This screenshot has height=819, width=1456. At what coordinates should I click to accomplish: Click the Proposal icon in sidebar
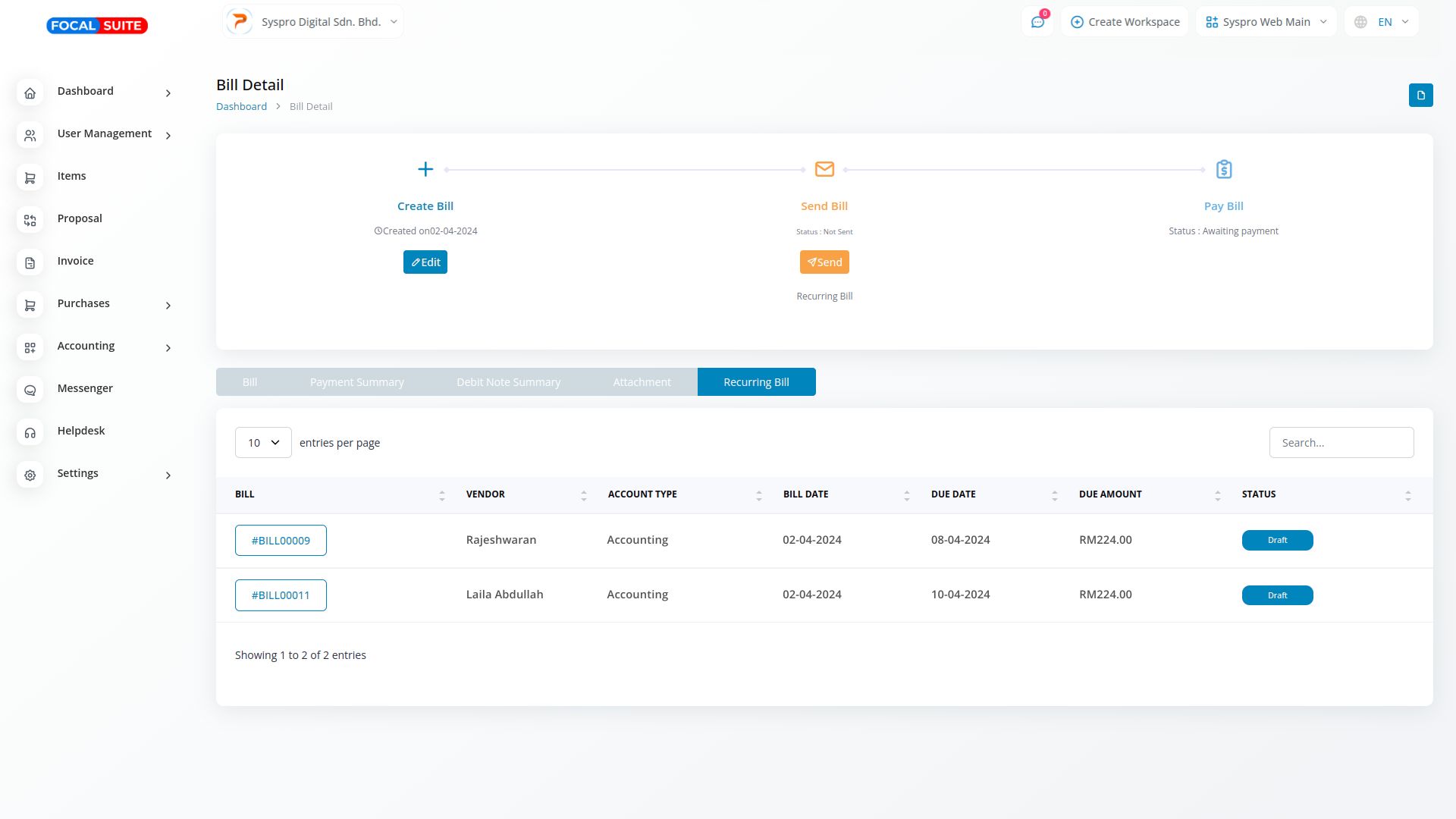[x=30, y=220]
